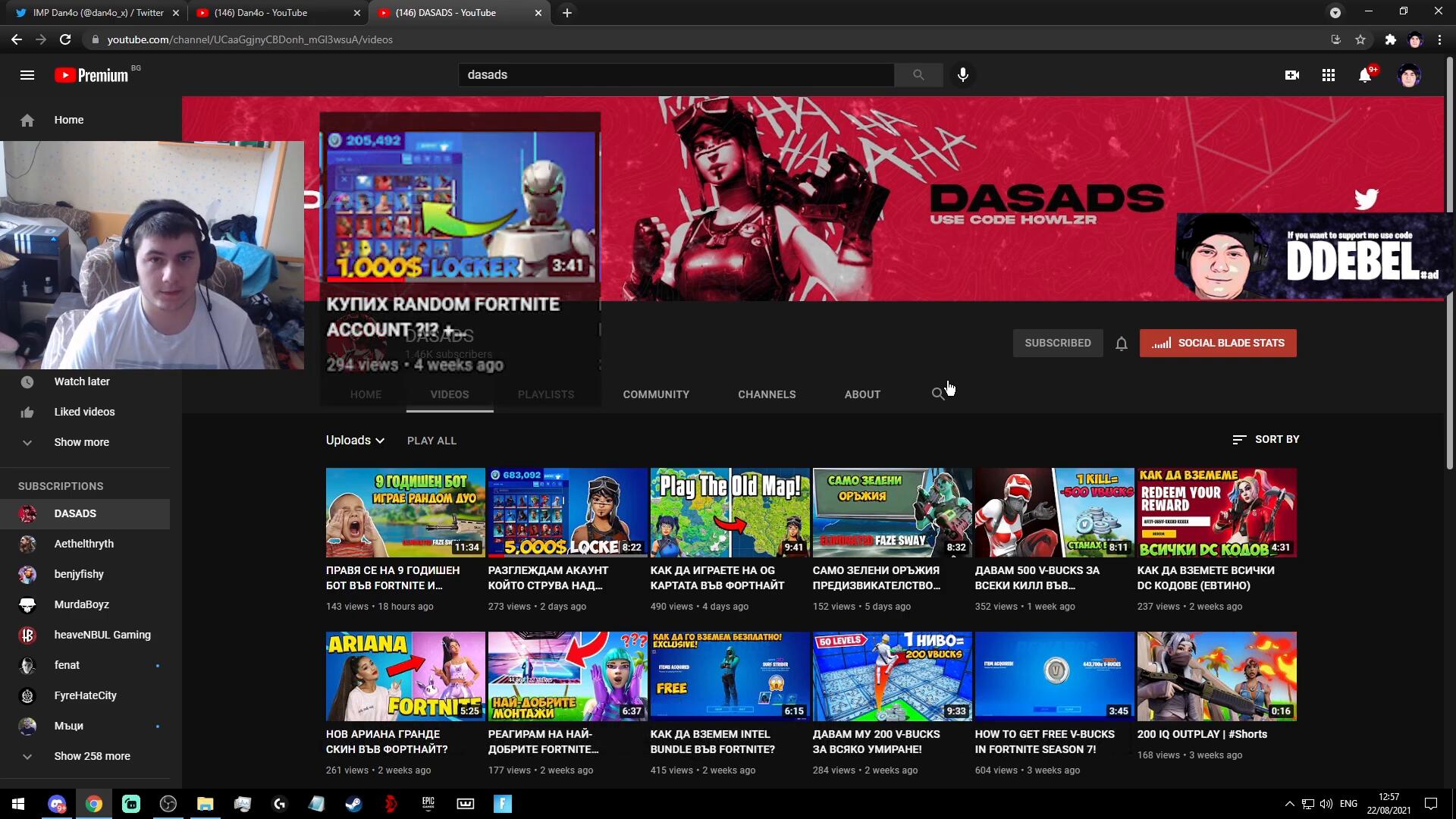This screenshot has height=819, width=1456.
Task: Click the channel search magnifier icon
Action: click(x=938, y=394)
